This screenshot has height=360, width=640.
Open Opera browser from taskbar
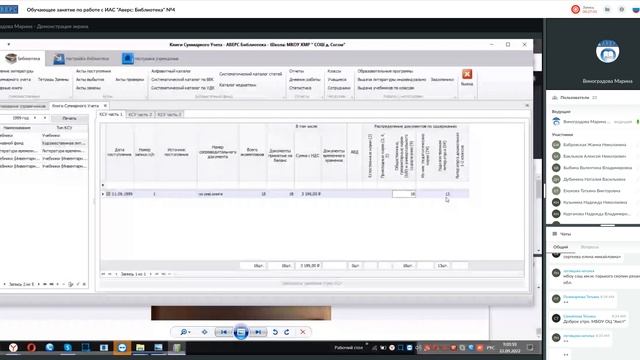[31, 347]
